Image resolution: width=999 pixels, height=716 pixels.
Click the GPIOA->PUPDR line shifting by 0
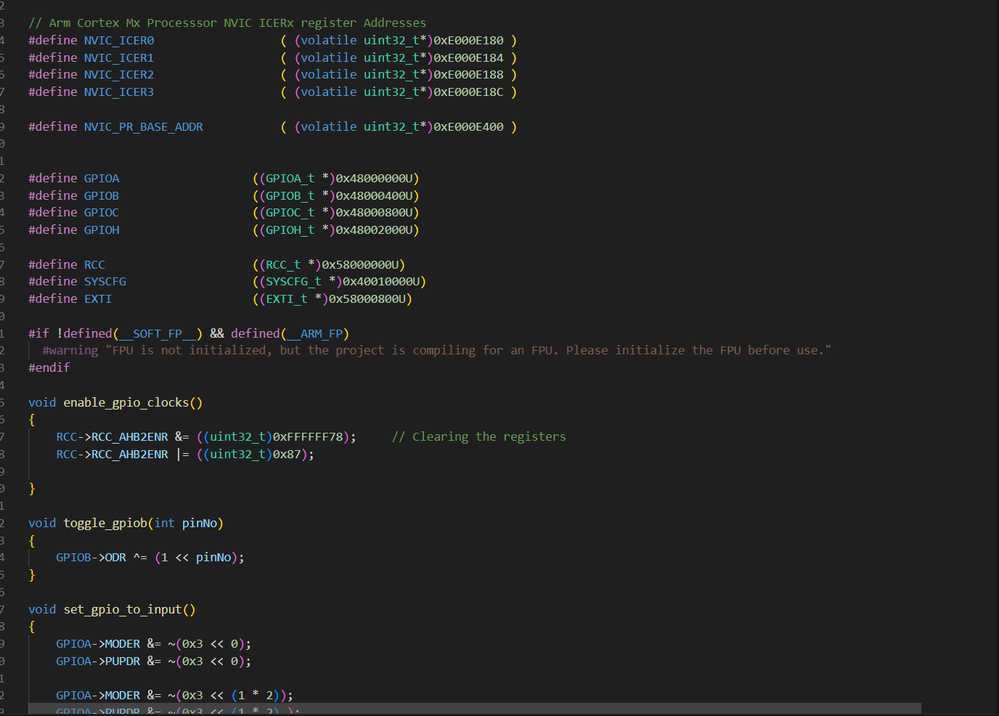tap(154, 661)
